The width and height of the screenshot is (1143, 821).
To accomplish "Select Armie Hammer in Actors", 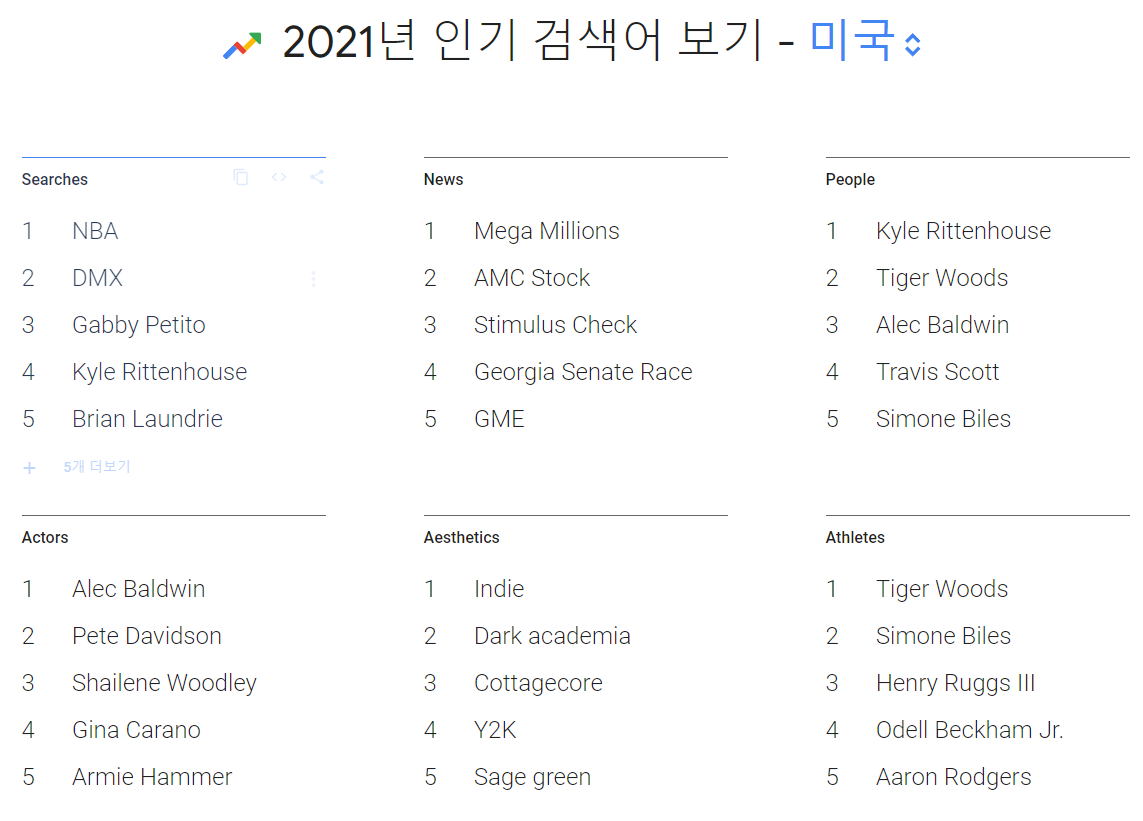I will tap(152, 777).
